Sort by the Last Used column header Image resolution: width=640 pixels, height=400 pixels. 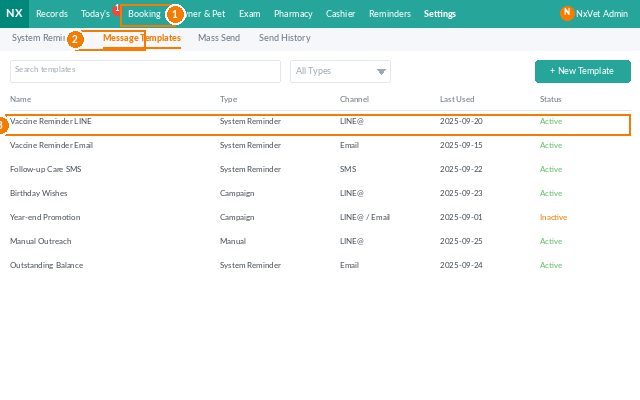457,99
